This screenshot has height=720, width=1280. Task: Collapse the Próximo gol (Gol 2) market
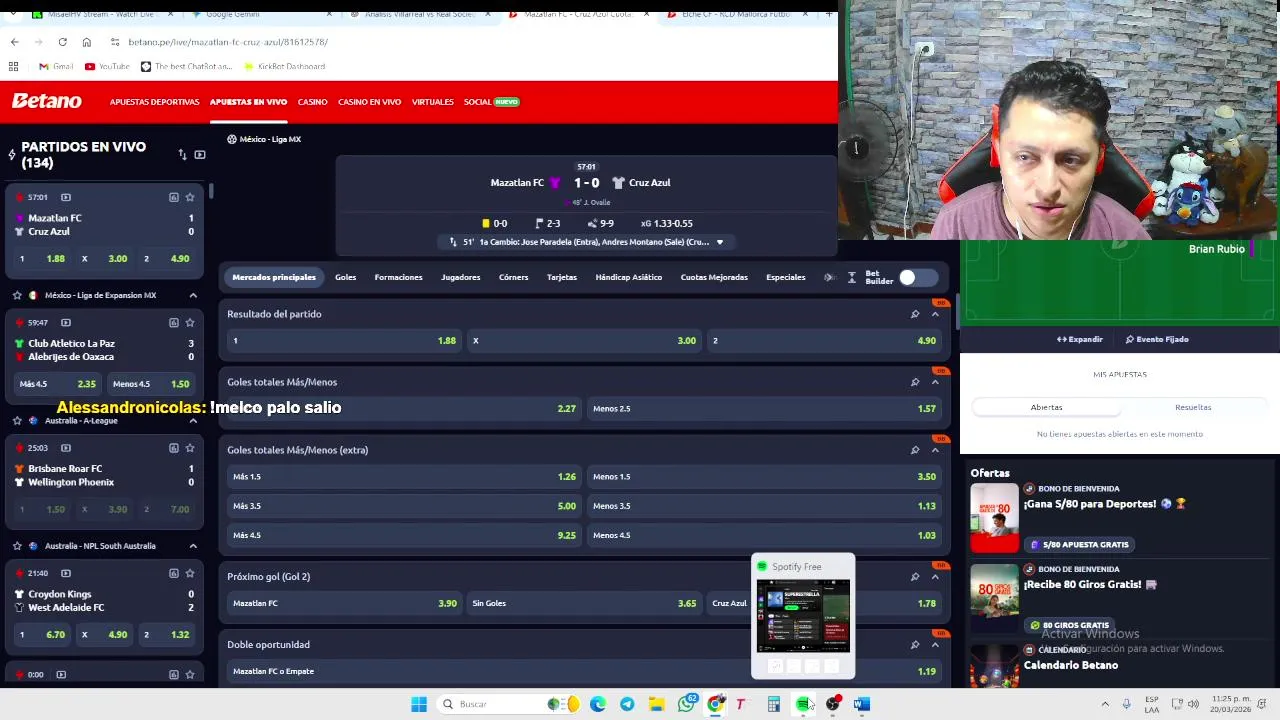(935, 577)
